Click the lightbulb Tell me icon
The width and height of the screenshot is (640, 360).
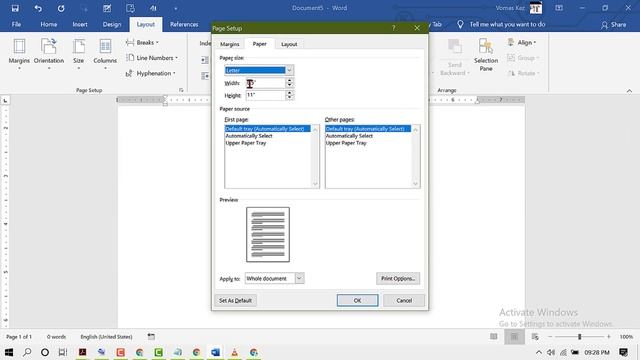pyautogui.click(x=460, y=24)
